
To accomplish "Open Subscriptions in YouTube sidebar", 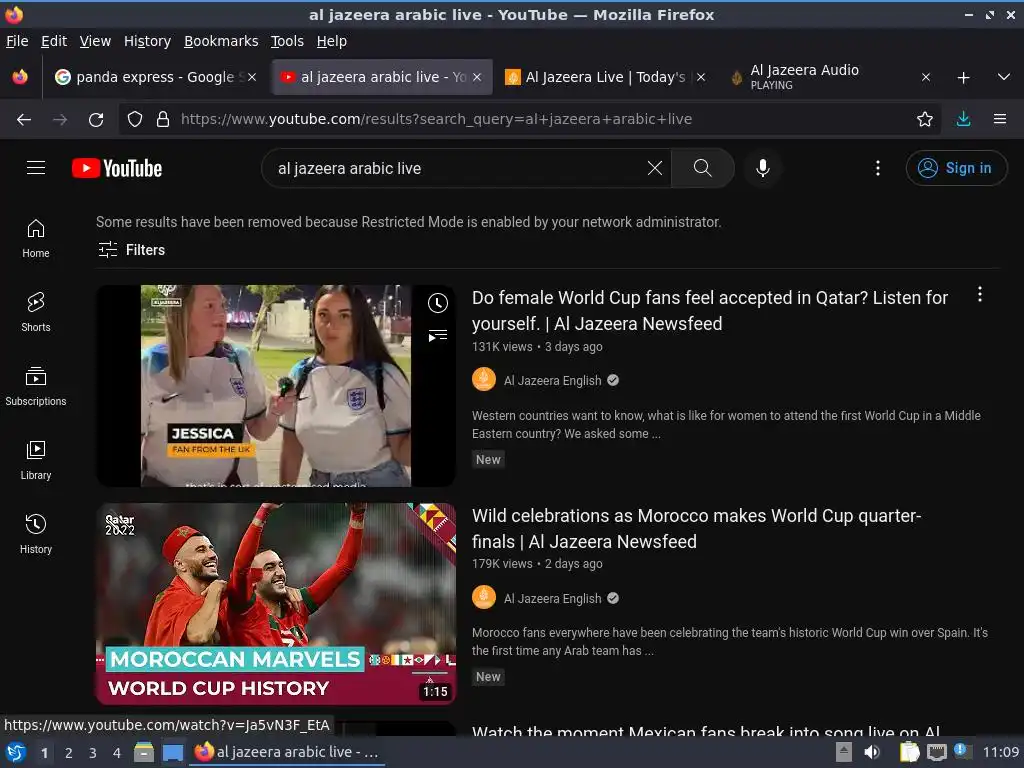I will [x=36, y=387].
